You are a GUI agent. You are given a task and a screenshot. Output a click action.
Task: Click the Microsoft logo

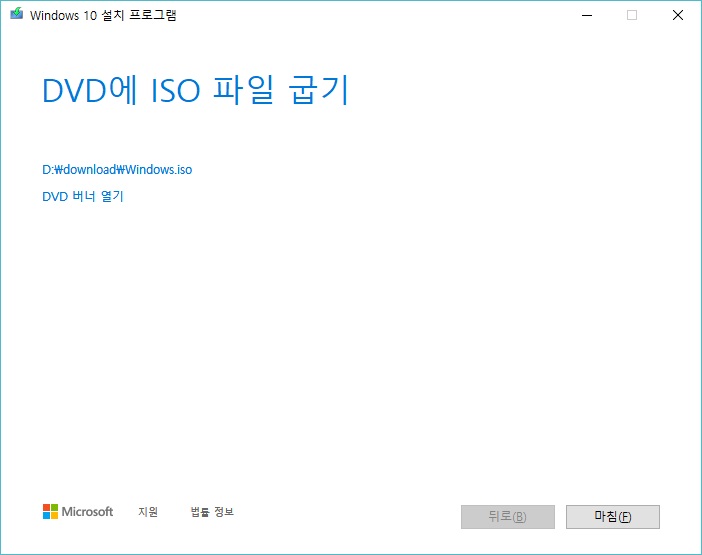78,511
